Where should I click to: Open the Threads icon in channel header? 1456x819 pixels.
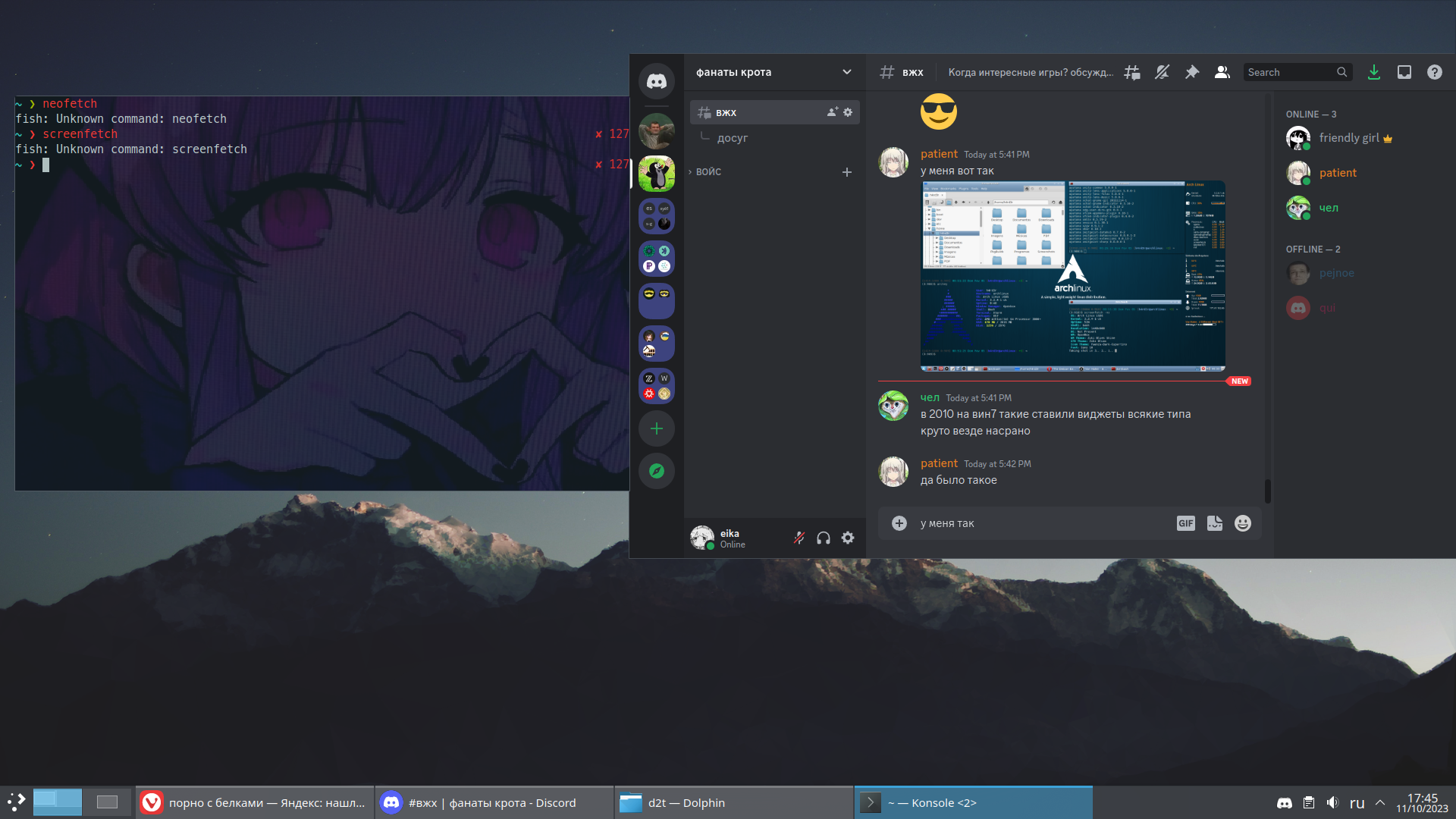1132,72
